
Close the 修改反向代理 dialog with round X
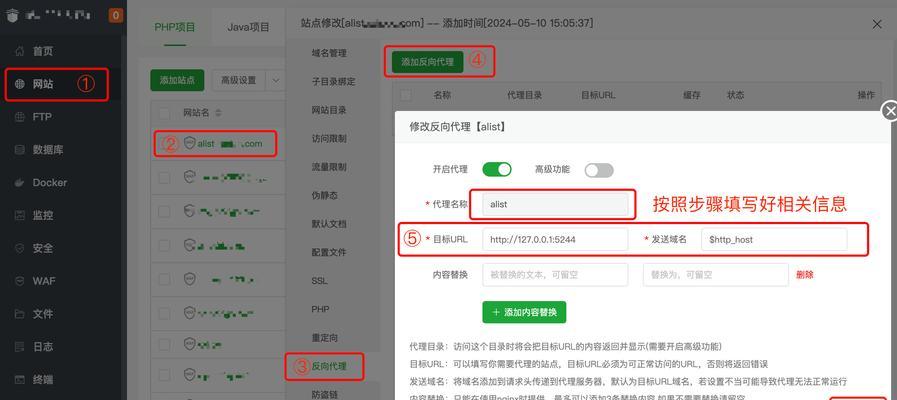point(889,111)
